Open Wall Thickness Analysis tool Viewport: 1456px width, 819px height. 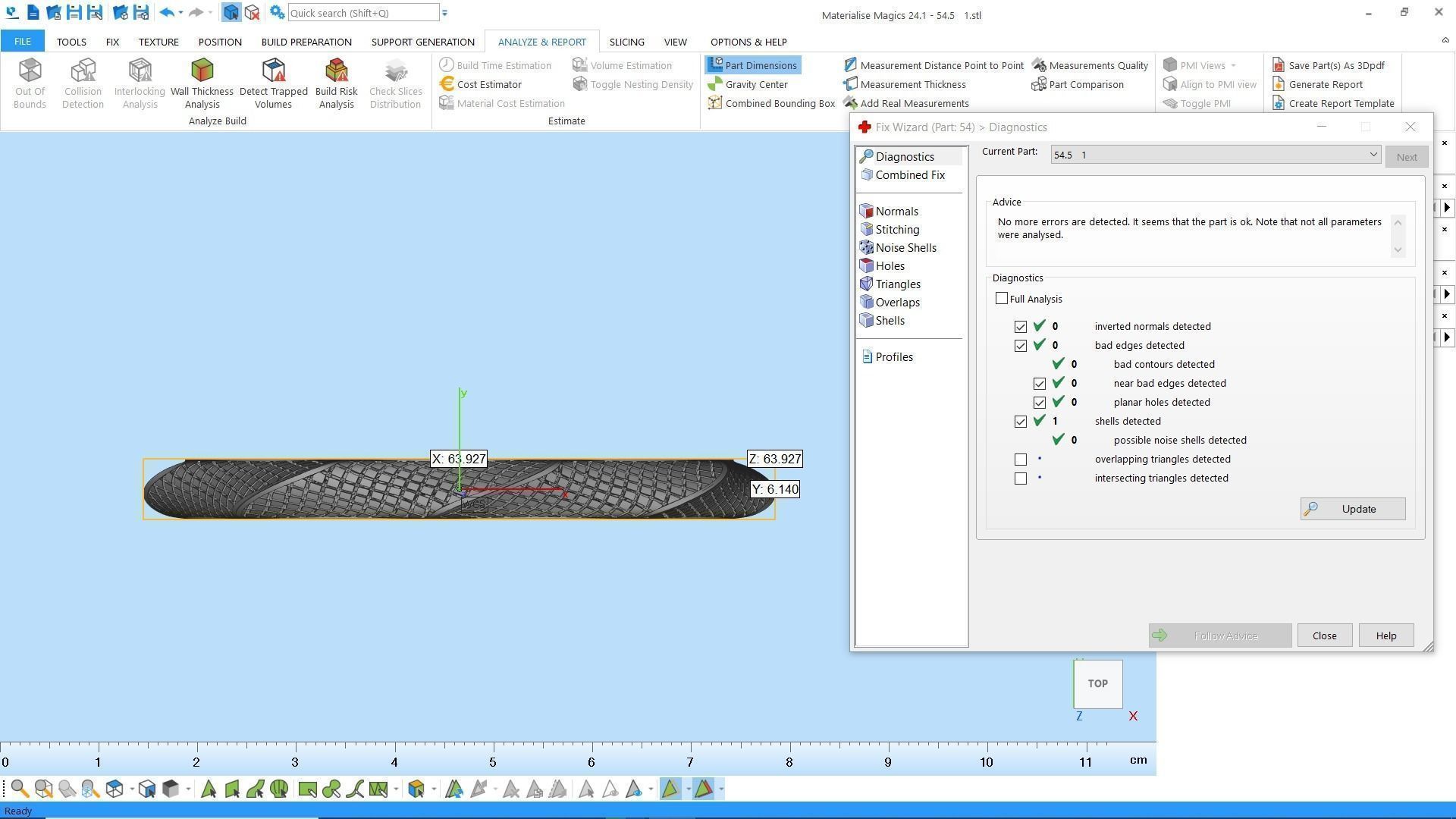point(202,82)
